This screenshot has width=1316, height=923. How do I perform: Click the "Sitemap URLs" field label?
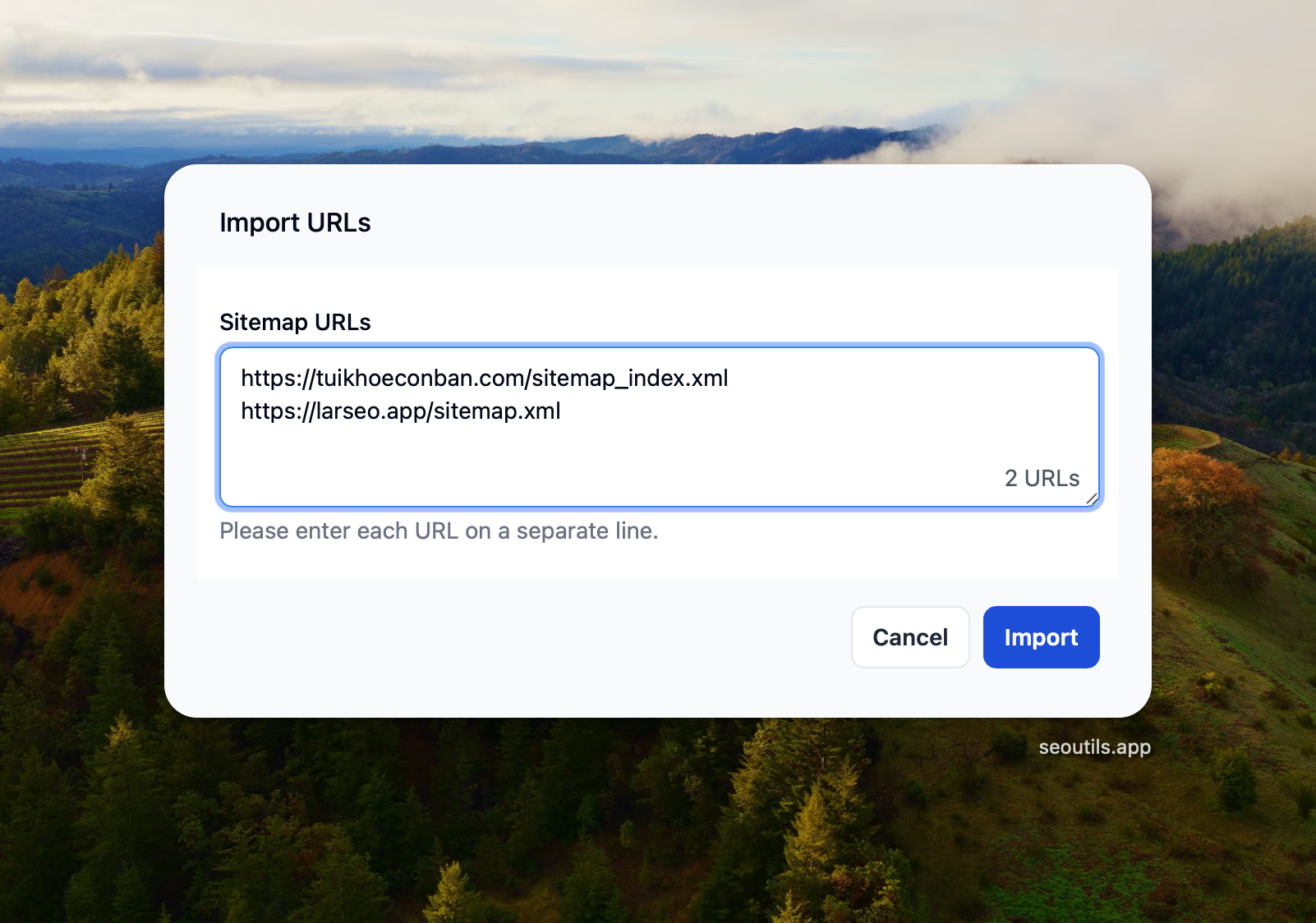pyautogui.click(x=295, y=322)
